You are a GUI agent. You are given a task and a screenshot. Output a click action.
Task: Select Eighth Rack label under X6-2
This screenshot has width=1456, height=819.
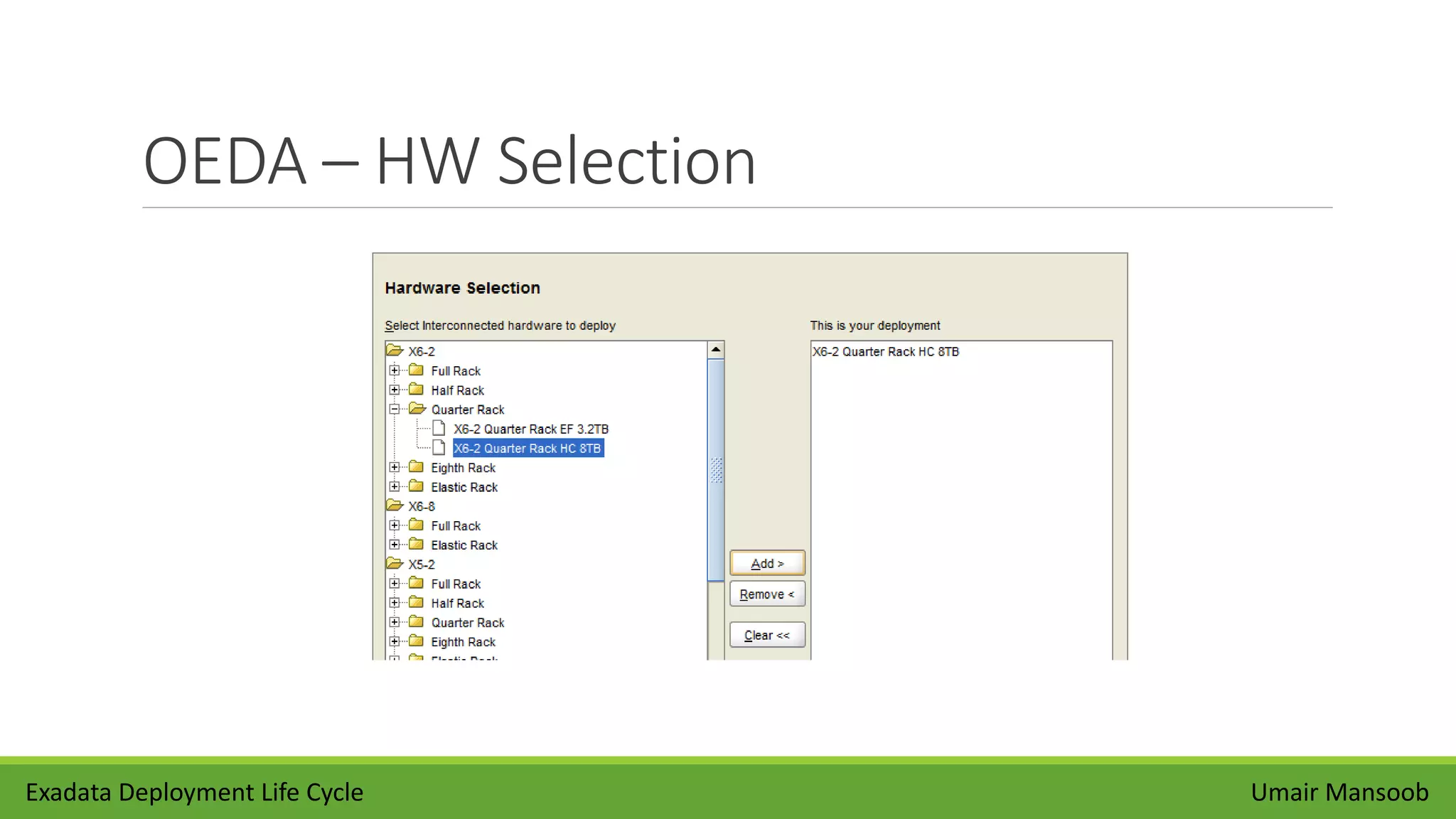463,468
